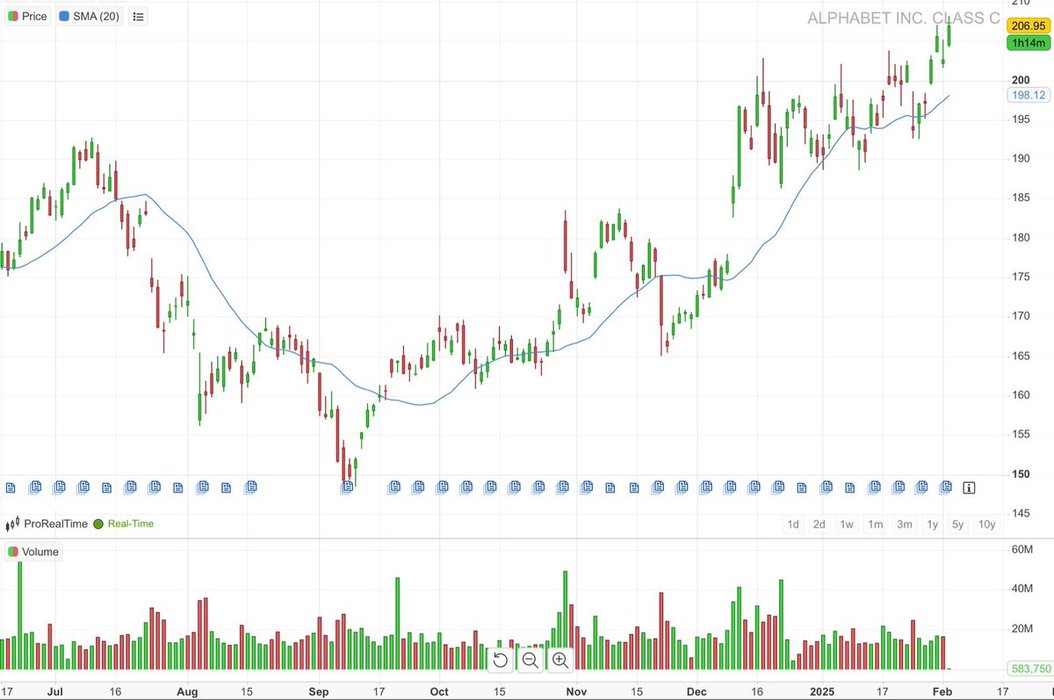Click the 583,750 volume value label

click(1030, 668)
